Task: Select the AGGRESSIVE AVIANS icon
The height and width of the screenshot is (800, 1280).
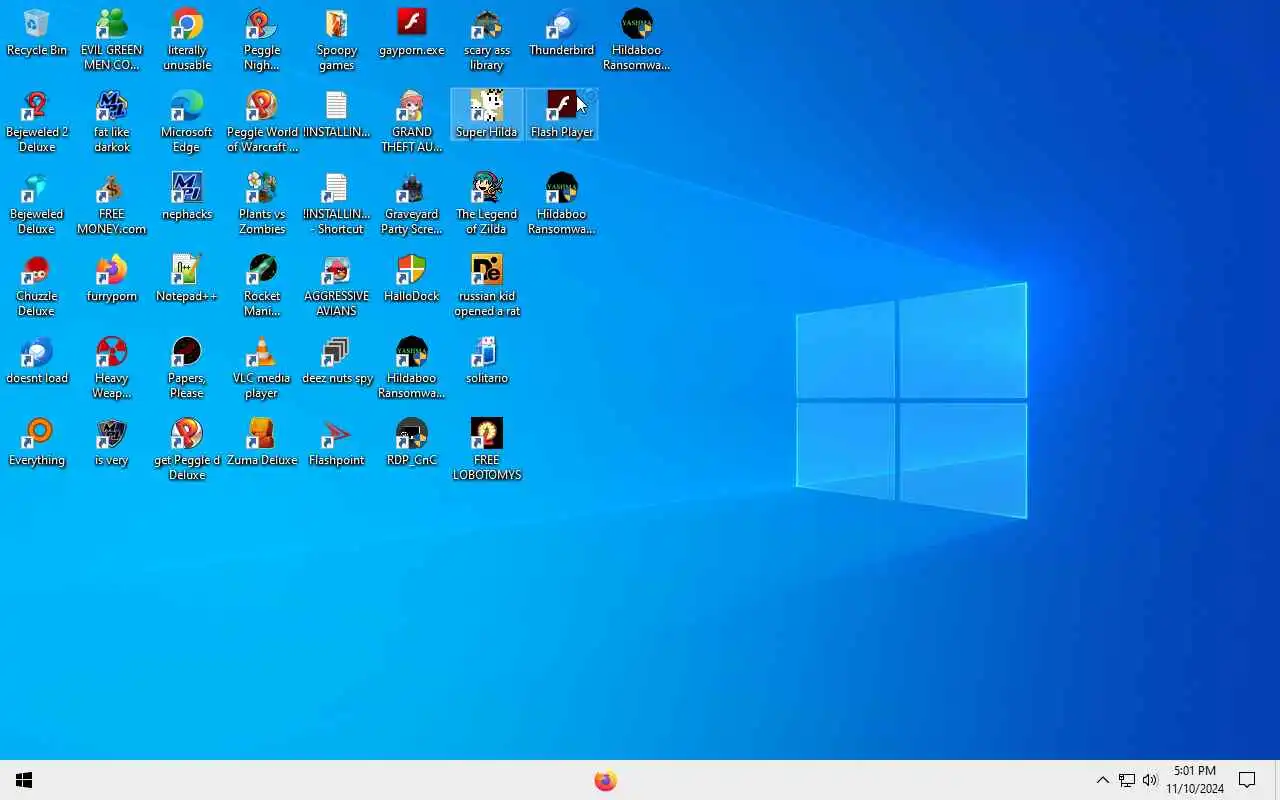Action: (337, 286)
